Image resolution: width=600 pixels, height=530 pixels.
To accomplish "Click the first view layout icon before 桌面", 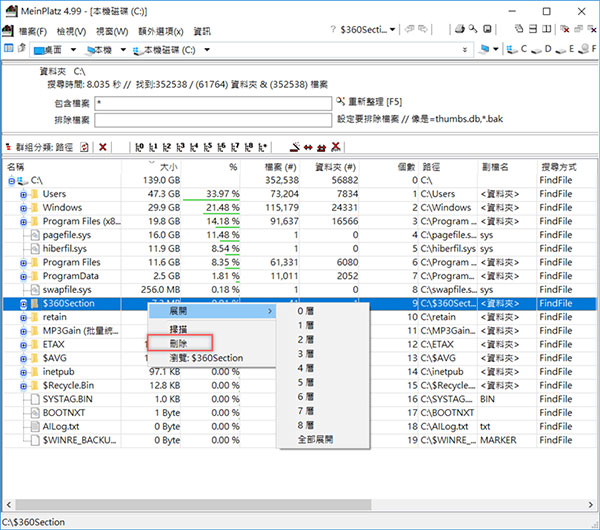I will pyautogui.click(x=9, y=48).
